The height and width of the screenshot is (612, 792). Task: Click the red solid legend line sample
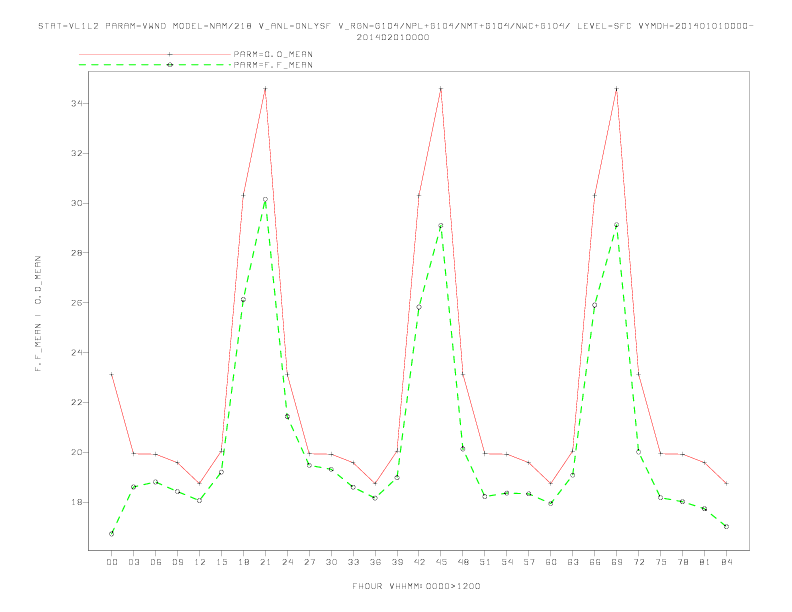point(155,54)
